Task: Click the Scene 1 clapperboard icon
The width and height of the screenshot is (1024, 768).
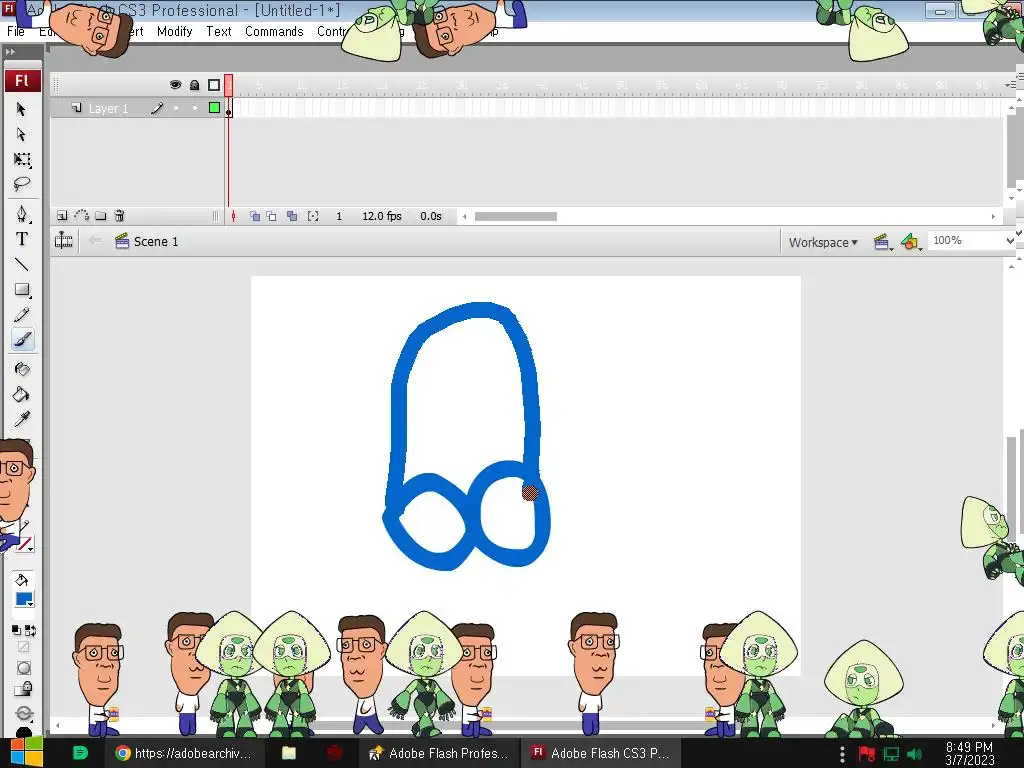Action: click(121, 241)
